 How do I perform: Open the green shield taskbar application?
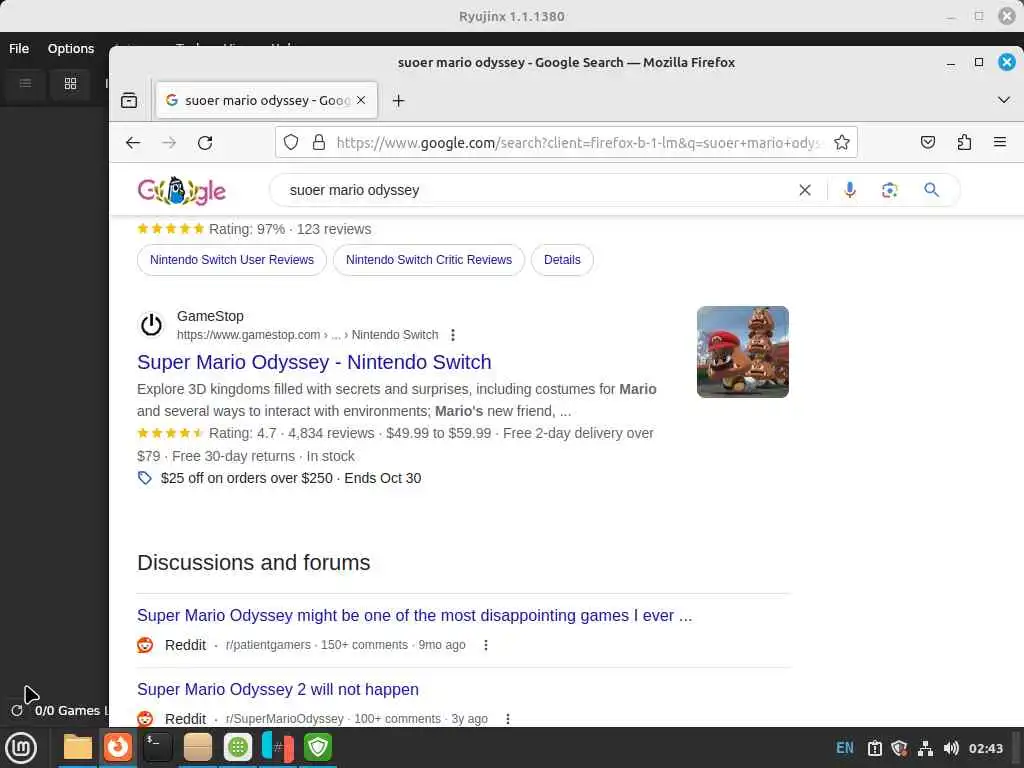pos(318,747)
